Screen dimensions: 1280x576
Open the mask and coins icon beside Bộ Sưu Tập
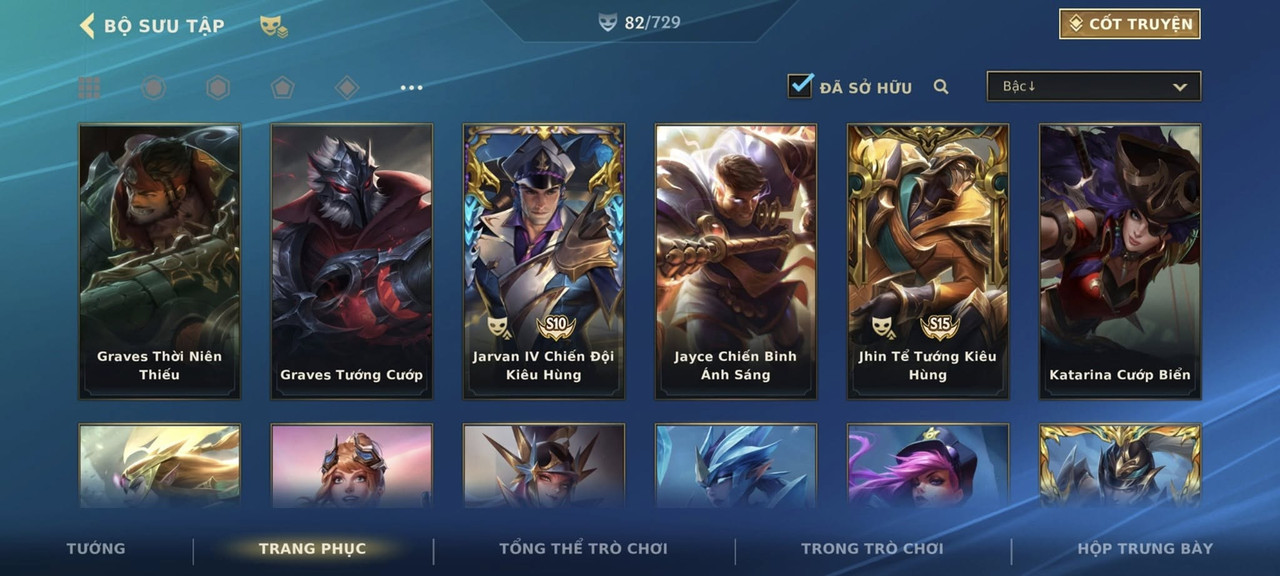(274, 27)
